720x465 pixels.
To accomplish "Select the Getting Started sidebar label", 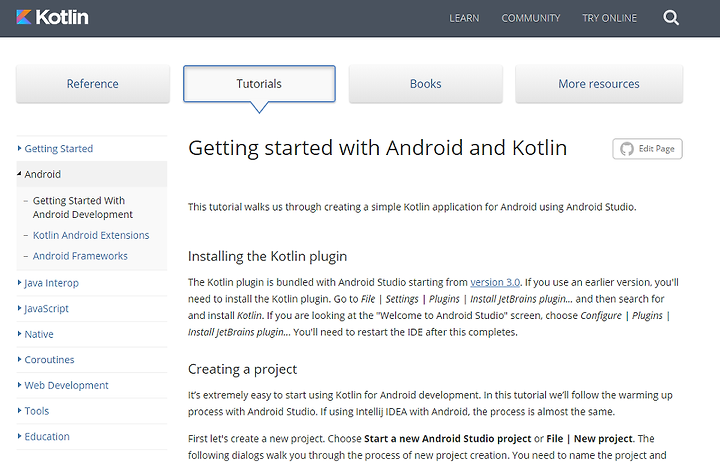I will pyautogui.click(x=59, y=149).
